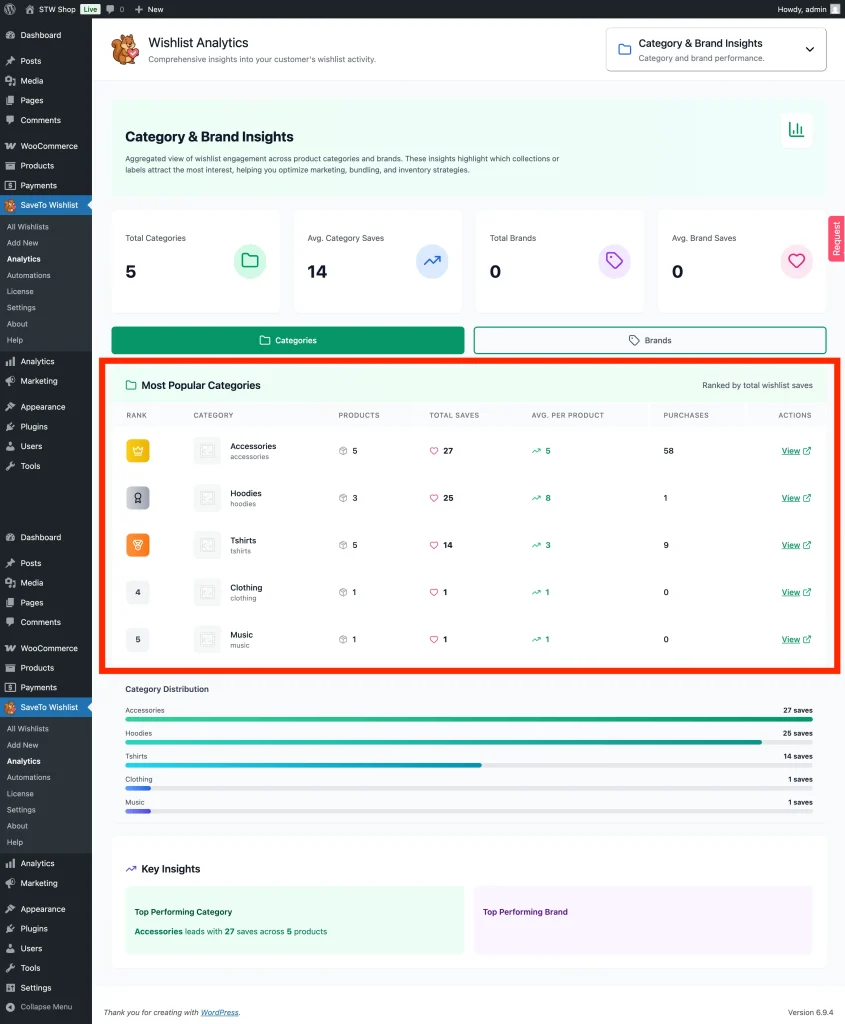
Task: Switch to the Brands tab
Action: pyautogui.click(x=650, y=339)
